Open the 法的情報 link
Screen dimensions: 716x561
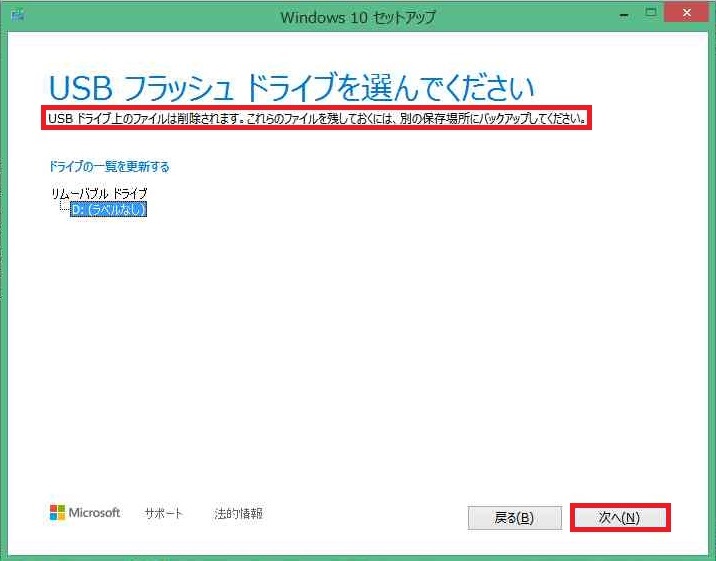pyautogui.click(x=238, y=514)
